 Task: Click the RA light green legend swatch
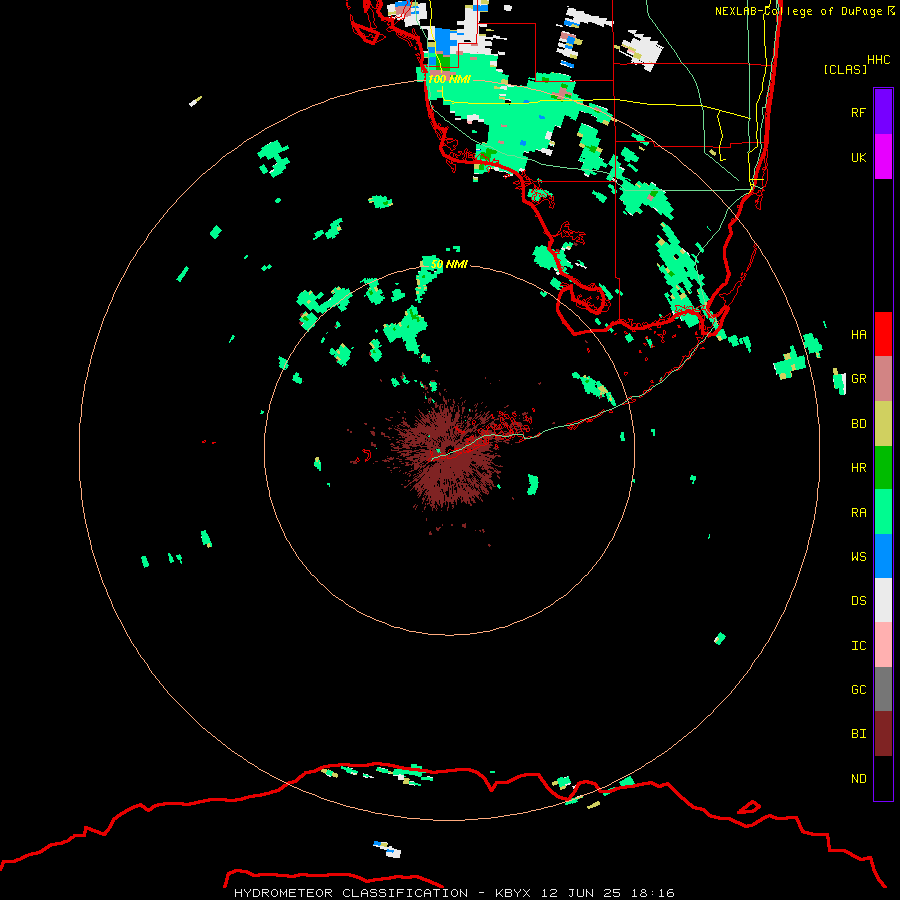(883, 512)
